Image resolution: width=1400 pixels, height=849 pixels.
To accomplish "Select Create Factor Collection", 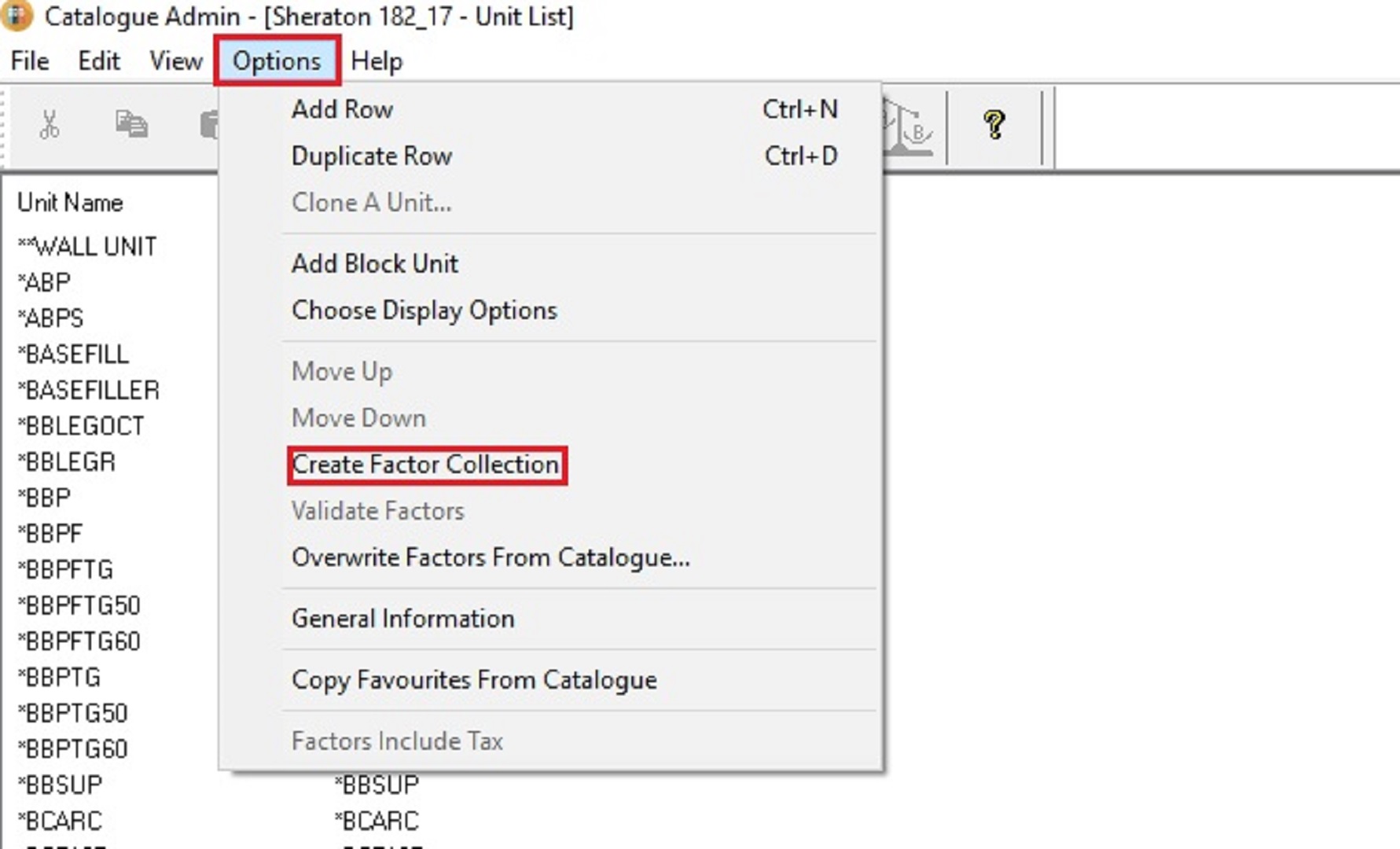I will pyautogui.click(x=426, y=465).
